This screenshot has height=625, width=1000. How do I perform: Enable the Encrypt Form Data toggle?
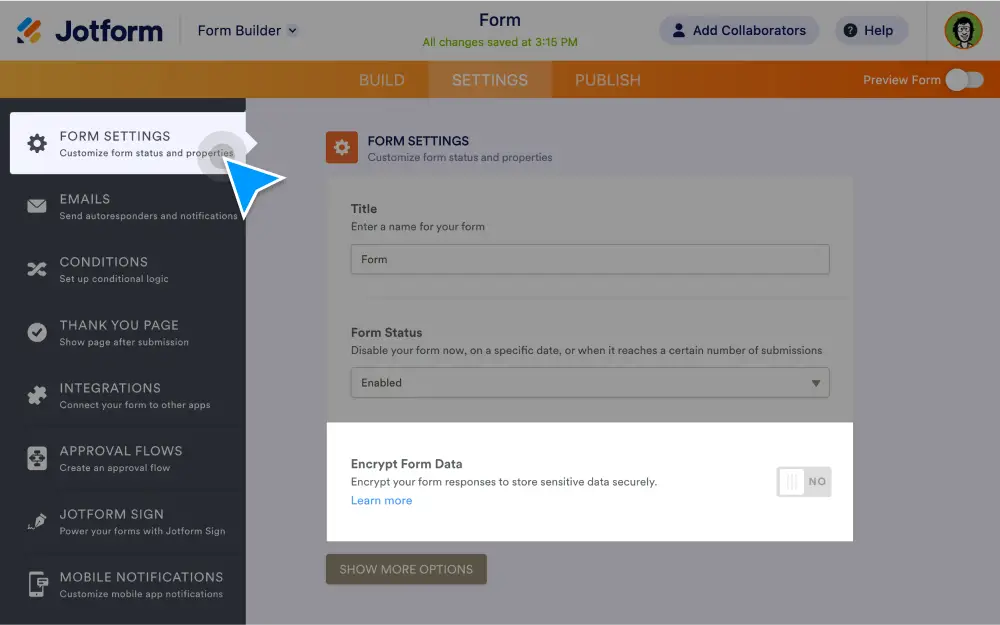click(803, 482)
